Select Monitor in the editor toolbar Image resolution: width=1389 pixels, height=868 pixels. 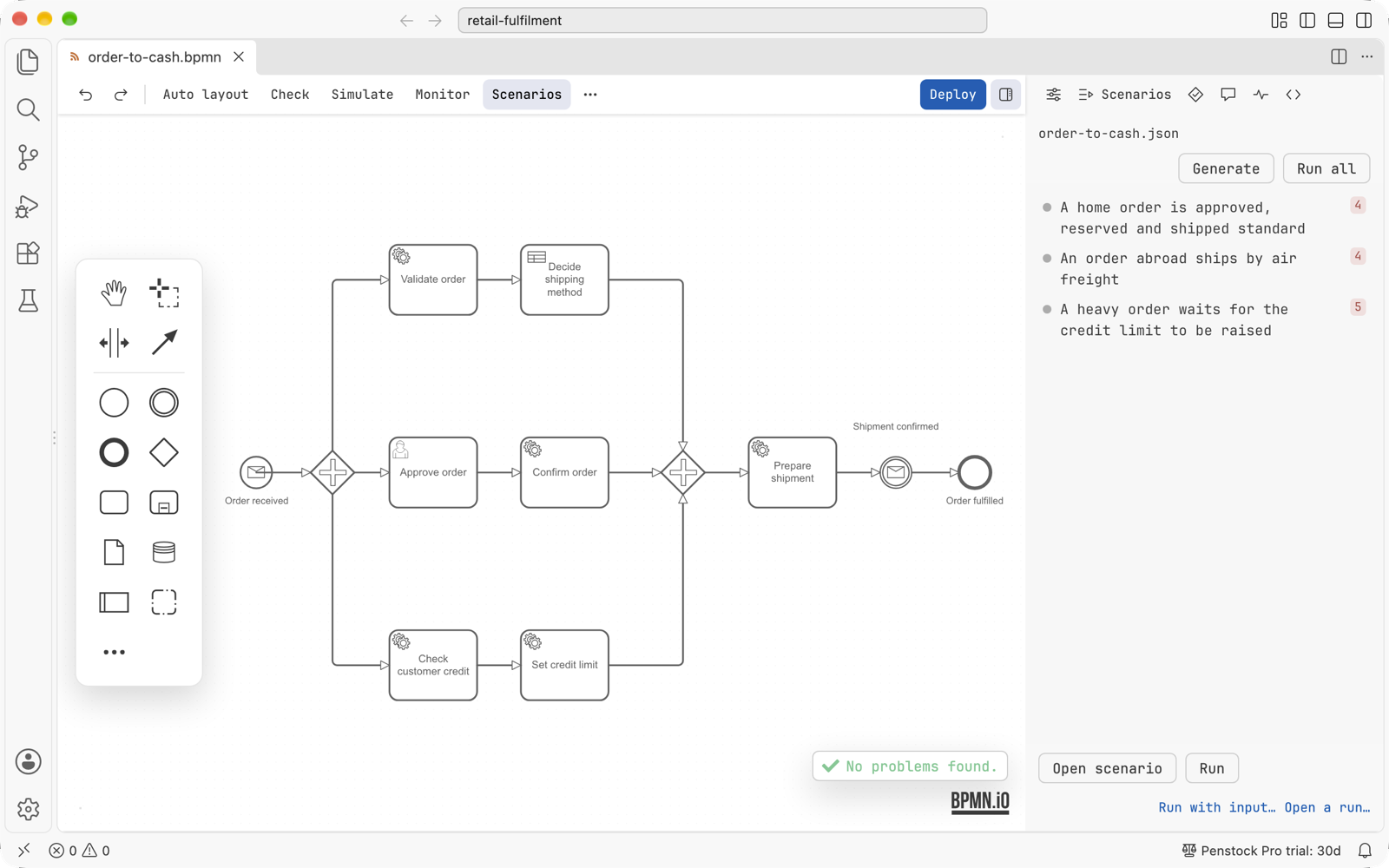coord(442,95)
